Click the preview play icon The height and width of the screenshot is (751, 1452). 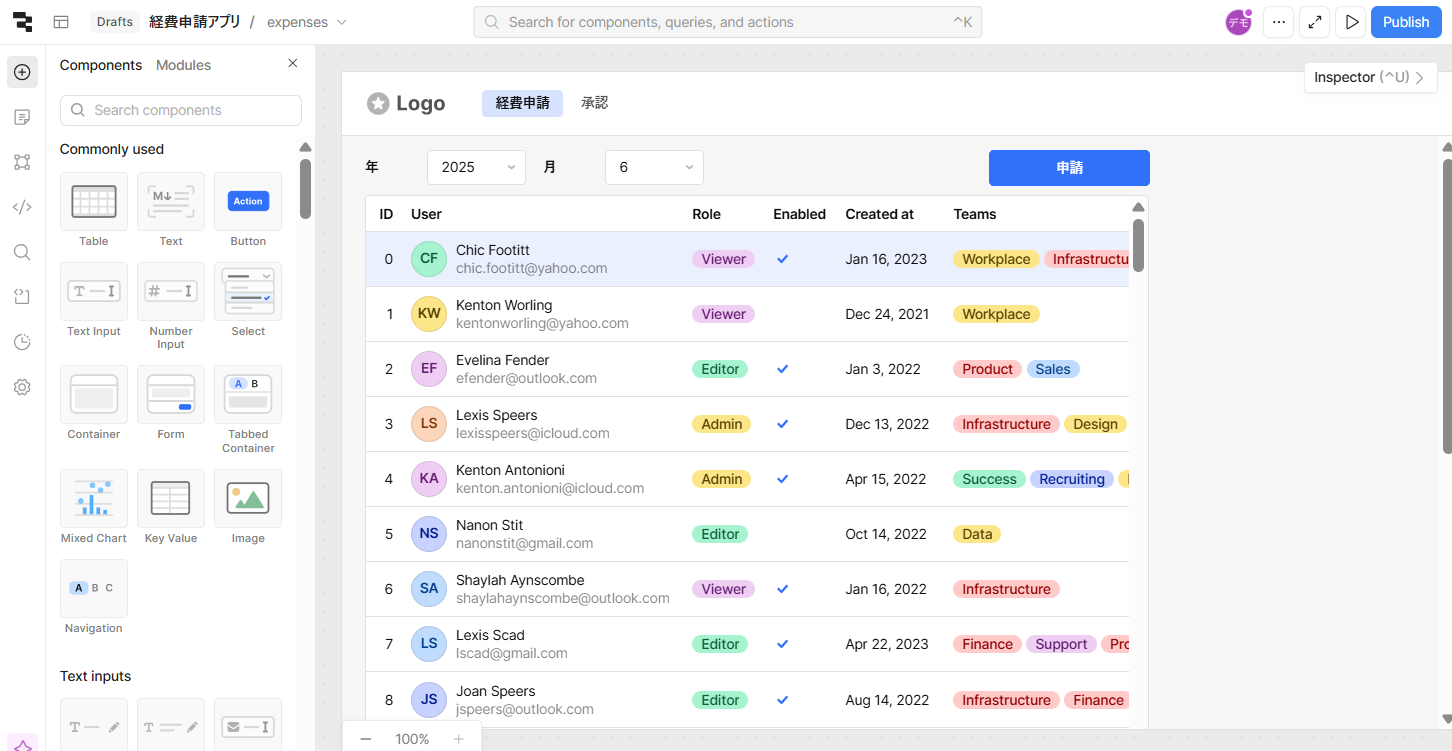[1352, 22]
